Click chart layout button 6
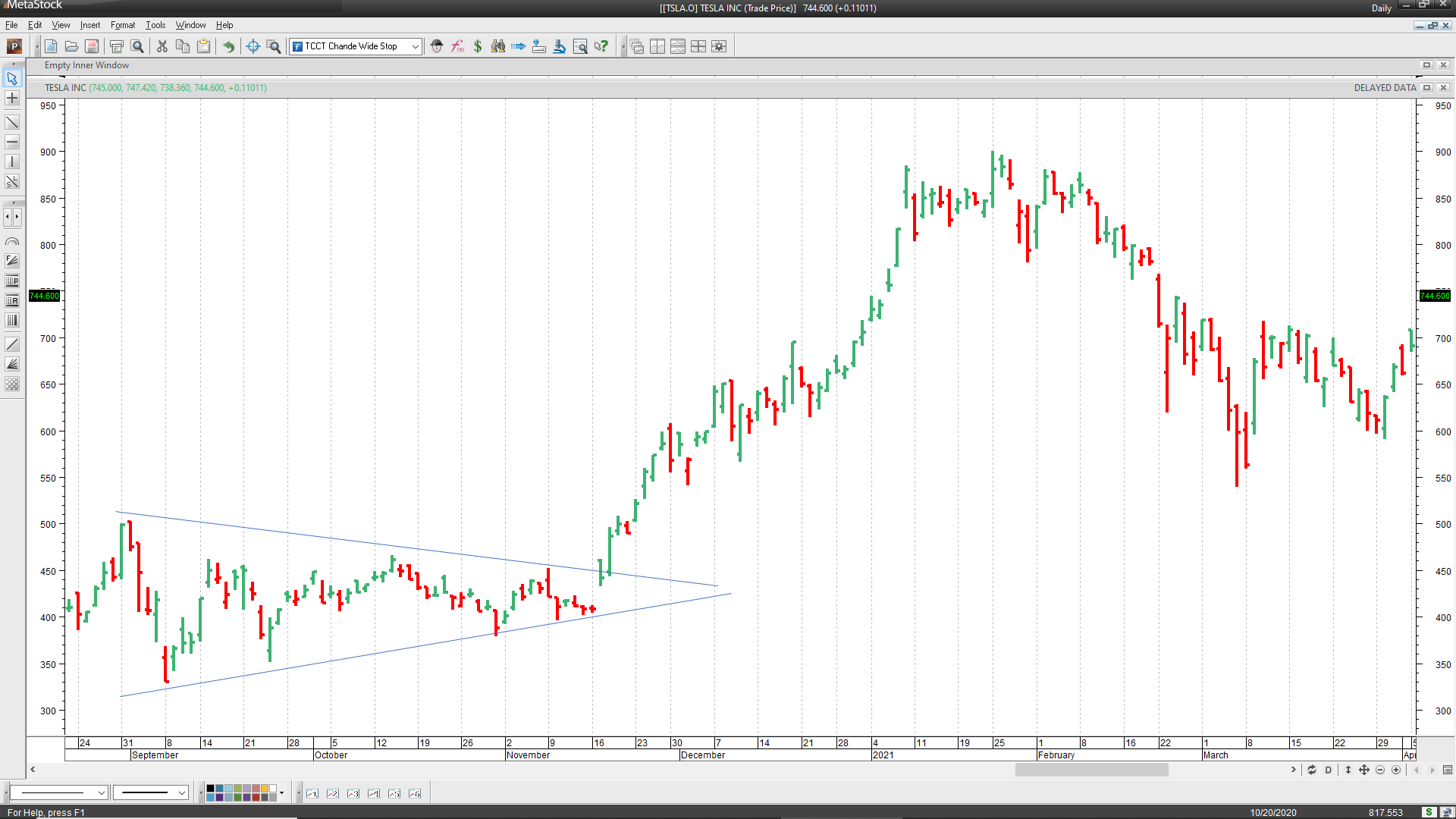Screen dimensions: 1456x819 (415, 793)
